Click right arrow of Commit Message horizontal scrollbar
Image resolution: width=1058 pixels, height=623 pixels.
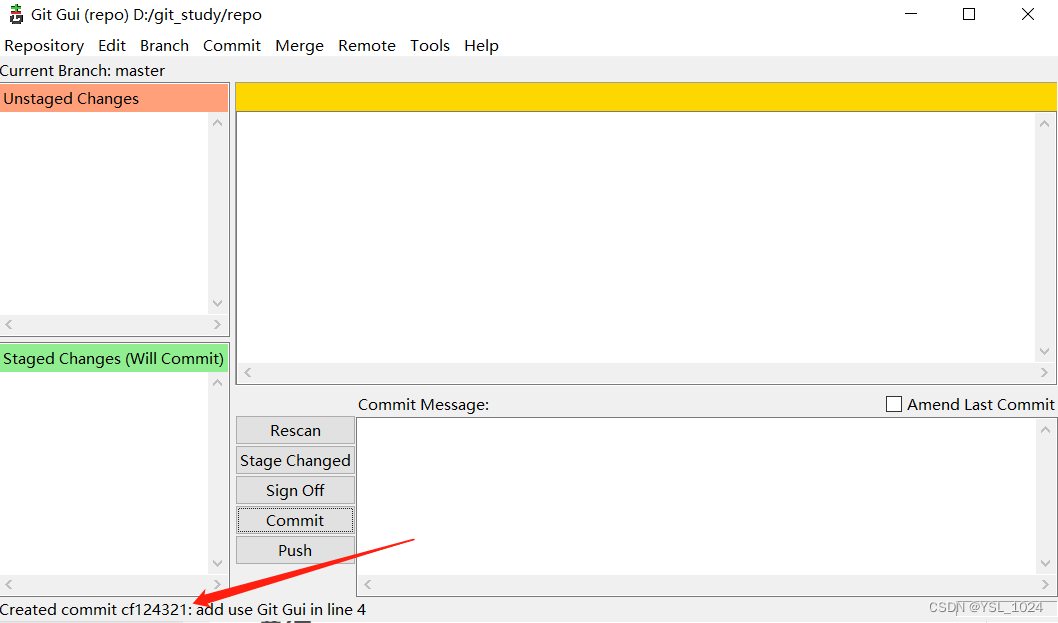(x=1045, y=585)
